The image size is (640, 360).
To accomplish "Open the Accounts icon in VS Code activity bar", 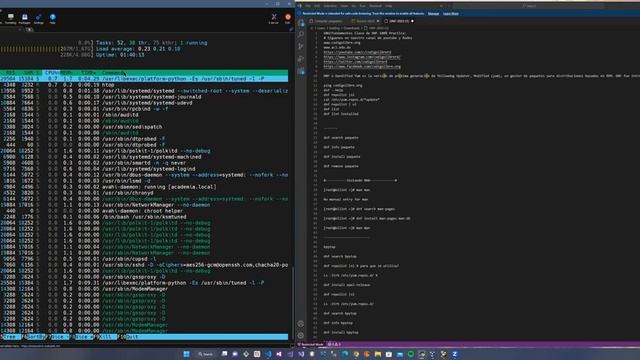I will (301, 324).
